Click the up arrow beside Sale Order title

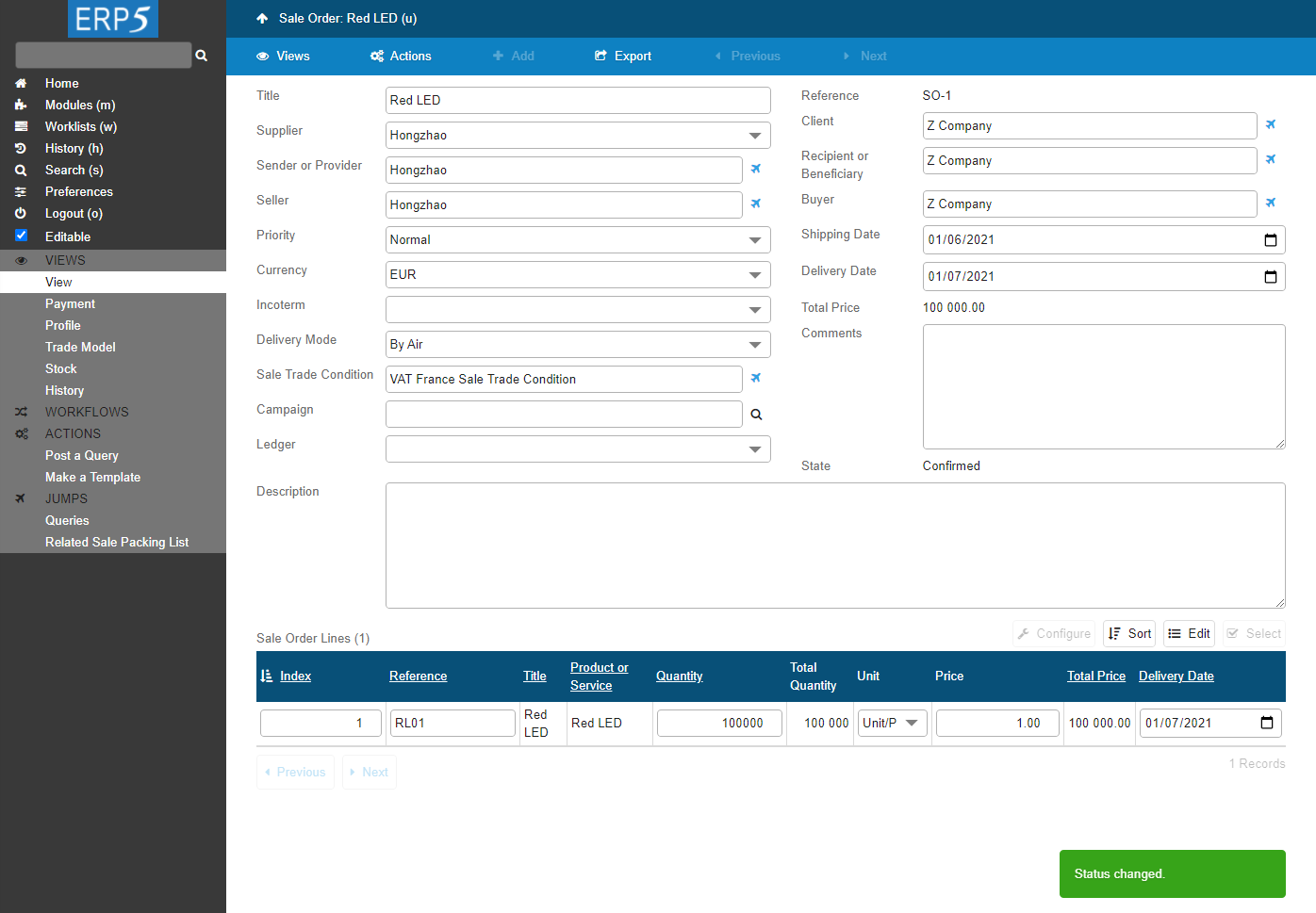pos(262,18)
